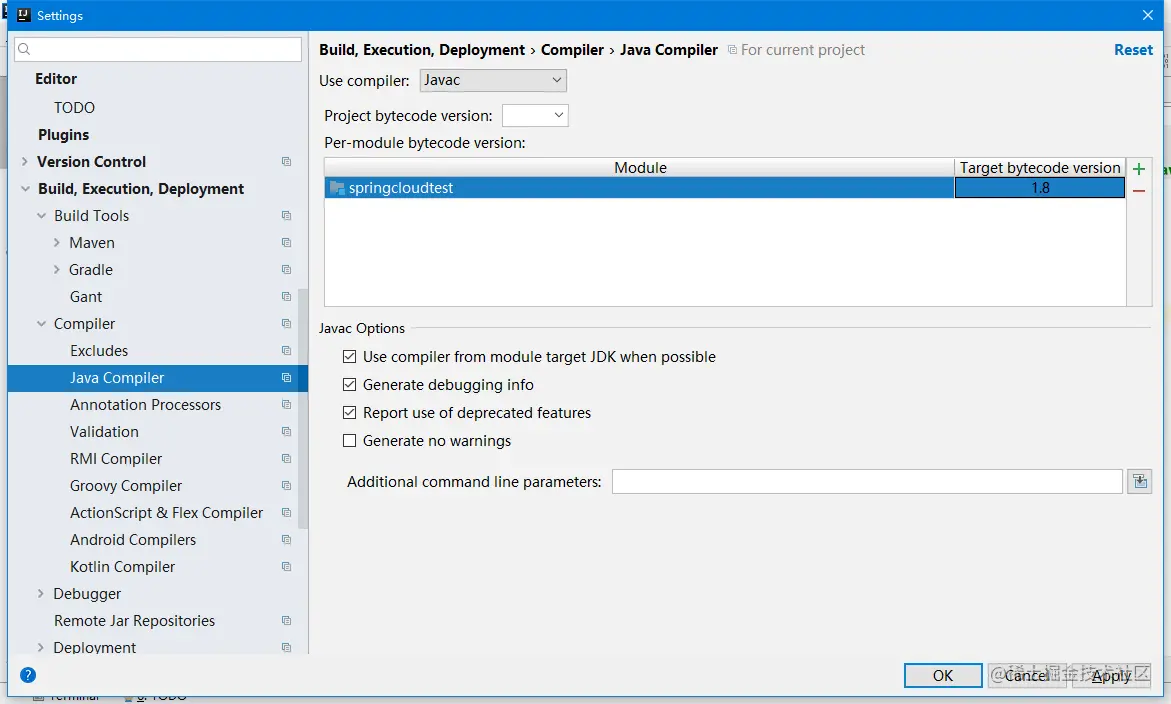Close the Settings dialog

pyautogui.click(x=1148, y=15)
